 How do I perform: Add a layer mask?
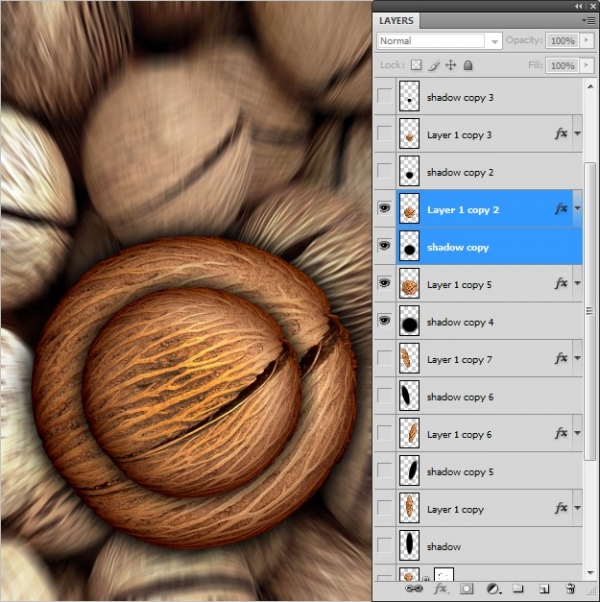(466, 588)
